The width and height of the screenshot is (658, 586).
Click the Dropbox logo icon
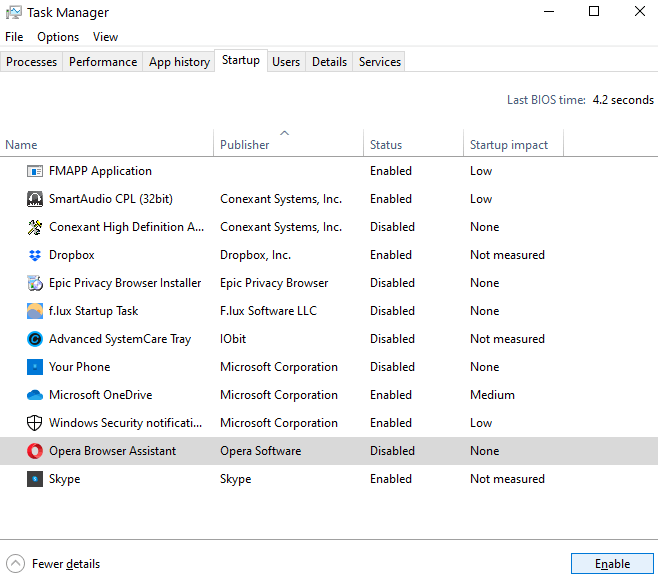pos(35,255)
